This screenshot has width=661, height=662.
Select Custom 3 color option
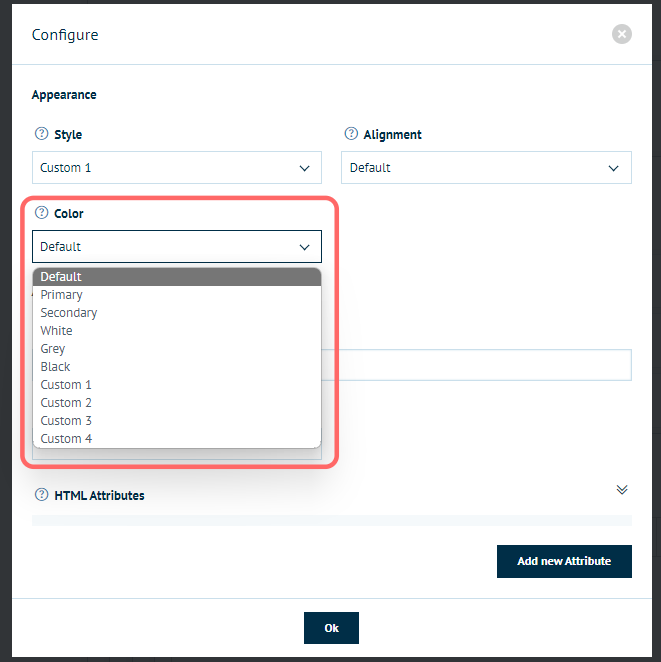pyautogui.click(x=177, y=421)
